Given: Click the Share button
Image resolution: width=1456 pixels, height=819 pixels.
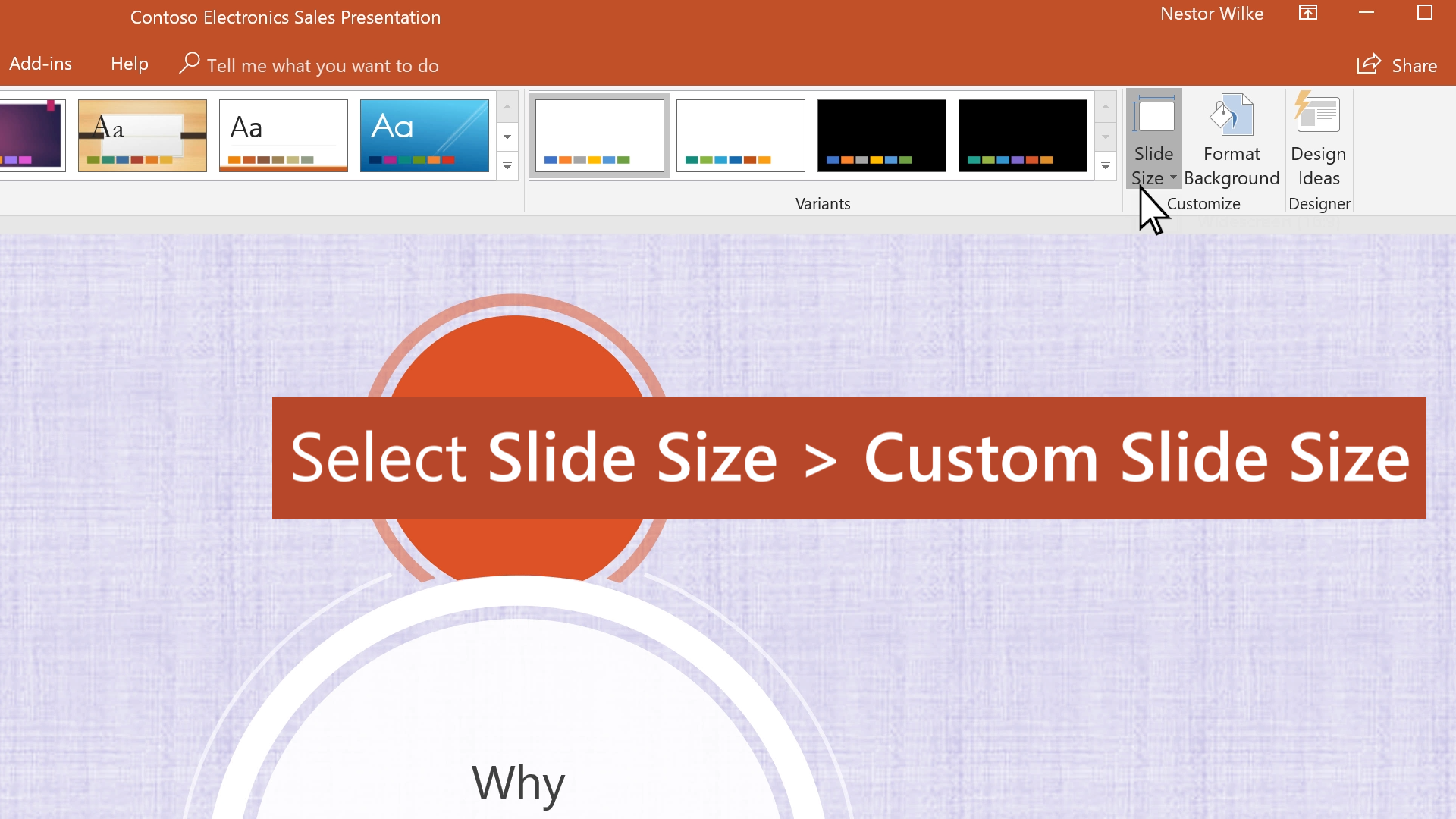Looking at the screenshot, I should (1397, 65).
